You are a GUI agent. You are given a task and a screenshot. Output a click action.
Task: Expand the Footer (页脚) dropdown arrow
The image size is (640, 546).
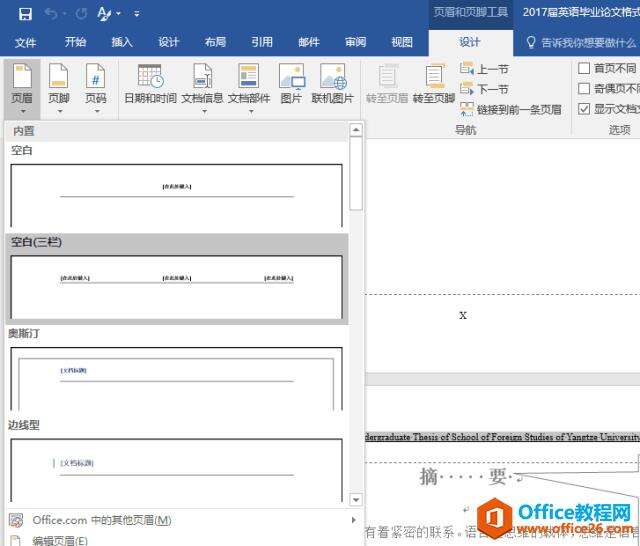(60, 111)
